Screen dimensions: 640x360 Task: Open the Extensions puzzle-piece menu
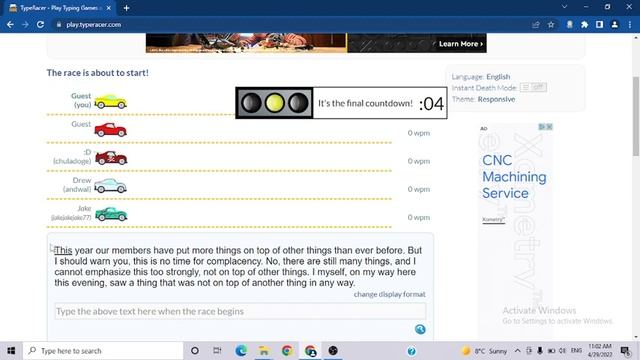click(x=584, y=24)
